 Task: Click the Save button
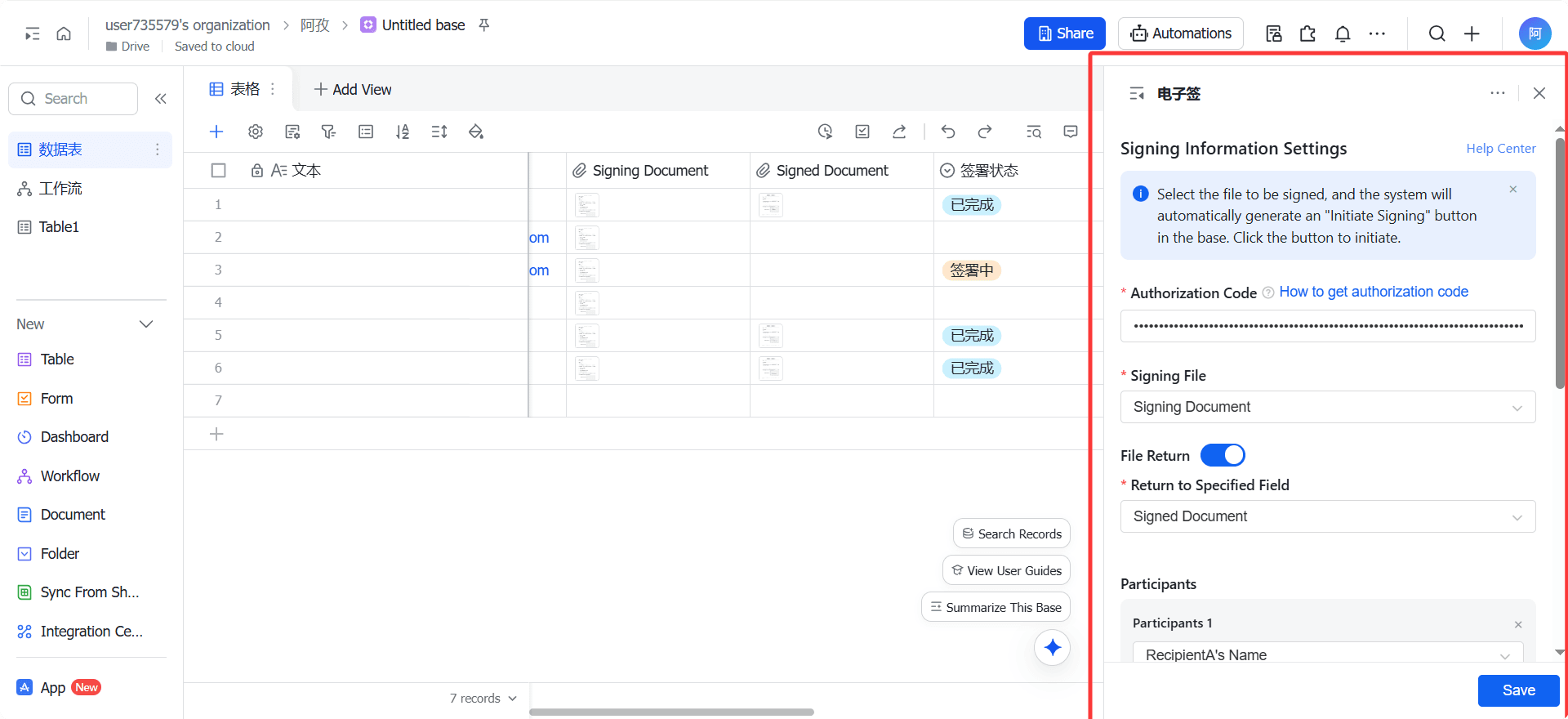[x=1518, y=690]
